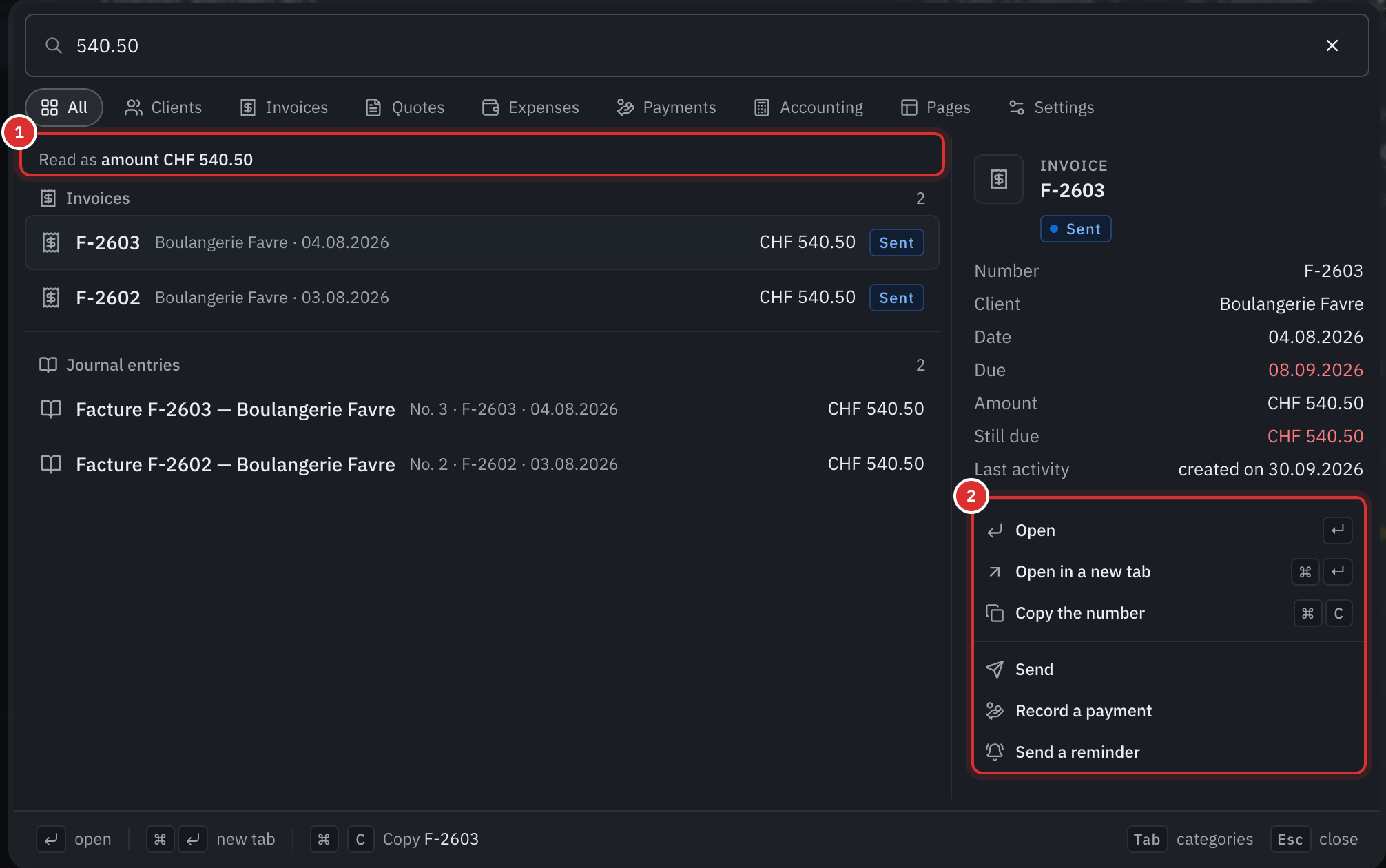Click the Read as amount CHF 540.50 hint
Image resolution: width=1386 pixels, height=868 pixels.
[x=146, y=160]
